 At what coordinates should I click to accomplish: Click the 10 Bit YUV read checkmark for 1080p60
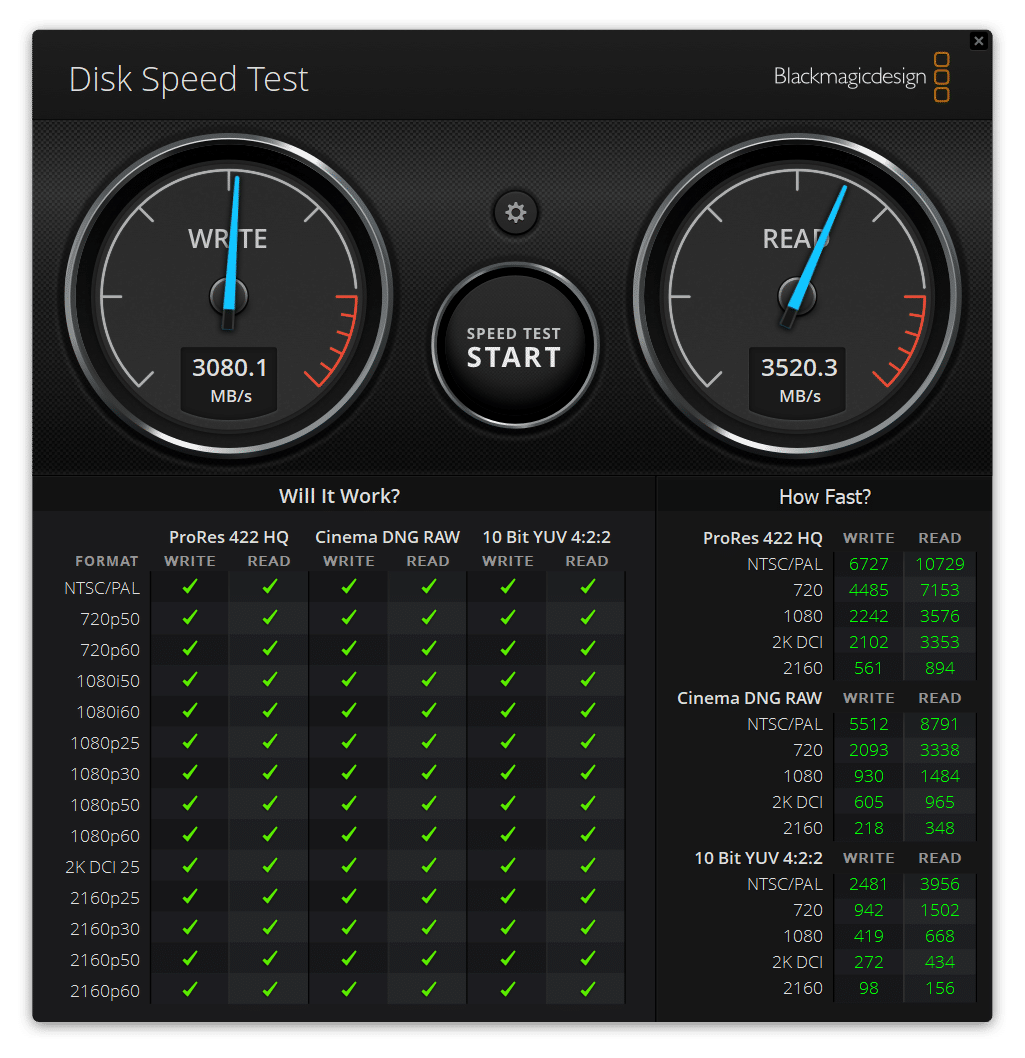(588, 835)
